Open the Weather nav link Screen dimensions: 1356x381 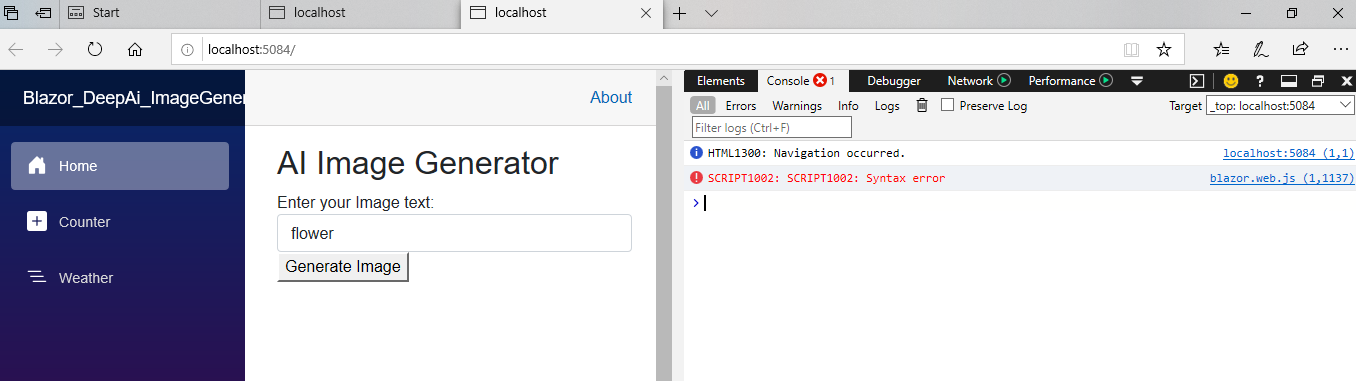tap(120, 278)
